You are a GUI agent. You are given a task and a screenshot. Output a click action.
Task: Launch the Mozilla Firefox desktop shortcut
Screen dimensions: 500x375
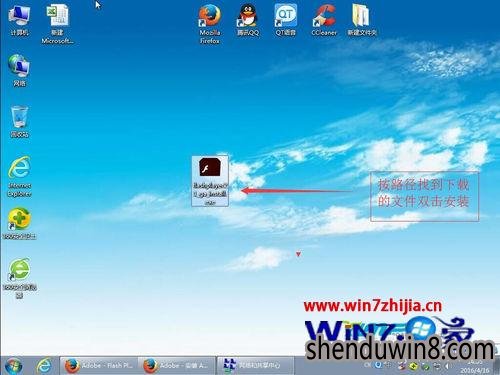(210, 24)
